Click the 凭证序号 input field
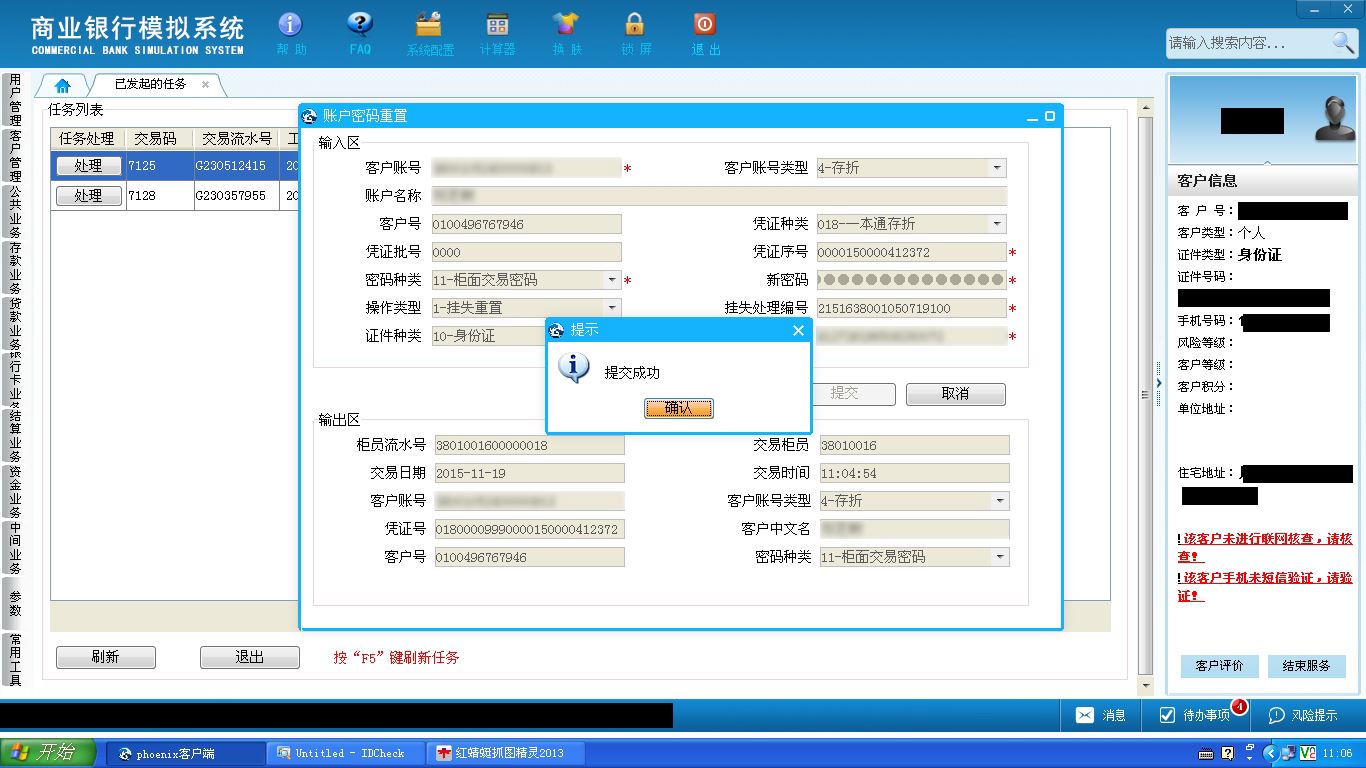Image resolution: width=1366 pixels, height=768 pixels. click(x=911, y=252)
